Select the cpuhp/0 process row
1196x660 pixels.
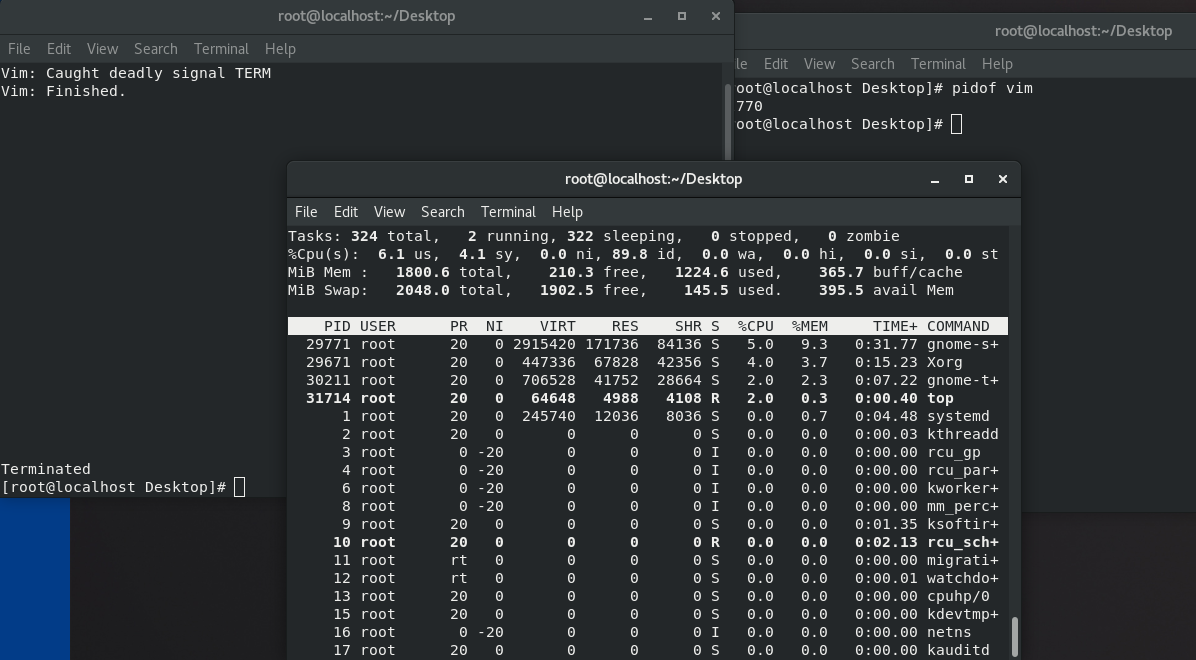648,597
